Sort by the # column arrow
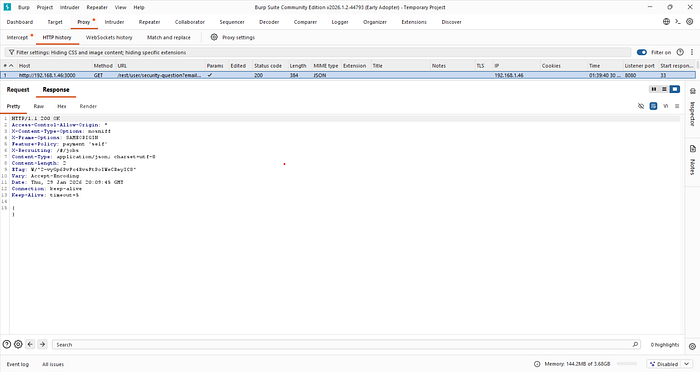This screenshot has width=700, height=372. [x=11, y=66]
